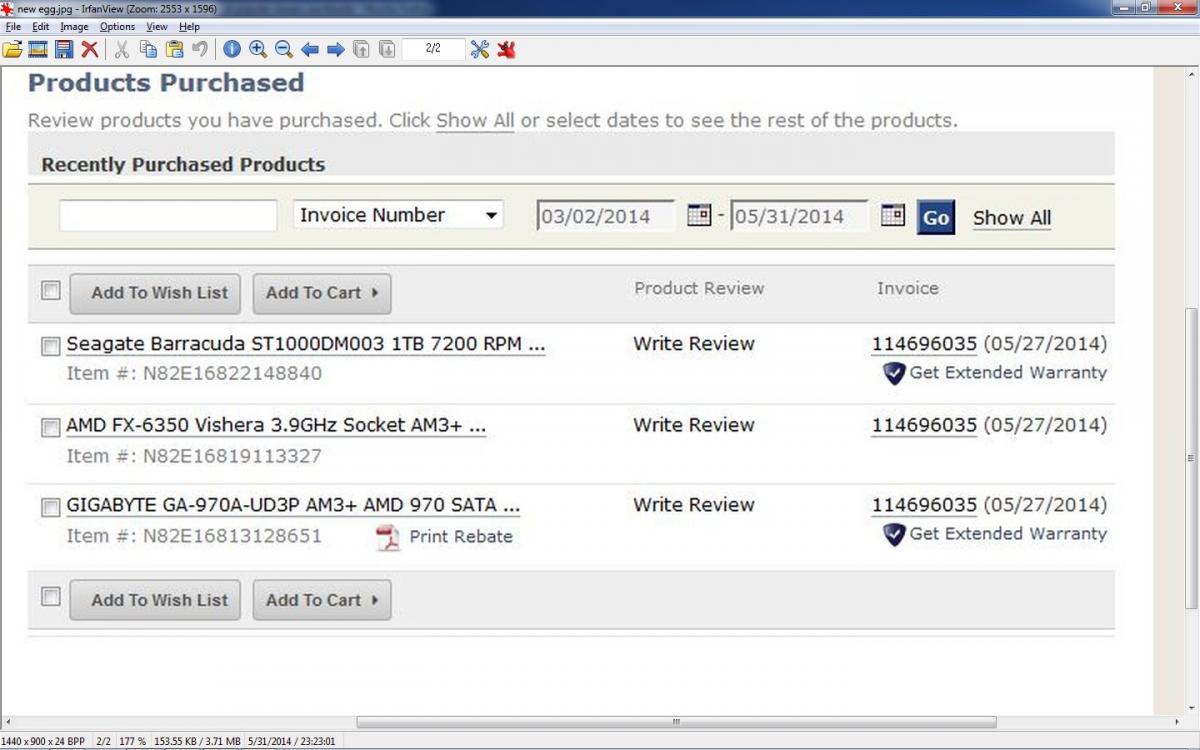Open GIGABYTE GA-970A-UD3P product link

(x=293, y=505)
